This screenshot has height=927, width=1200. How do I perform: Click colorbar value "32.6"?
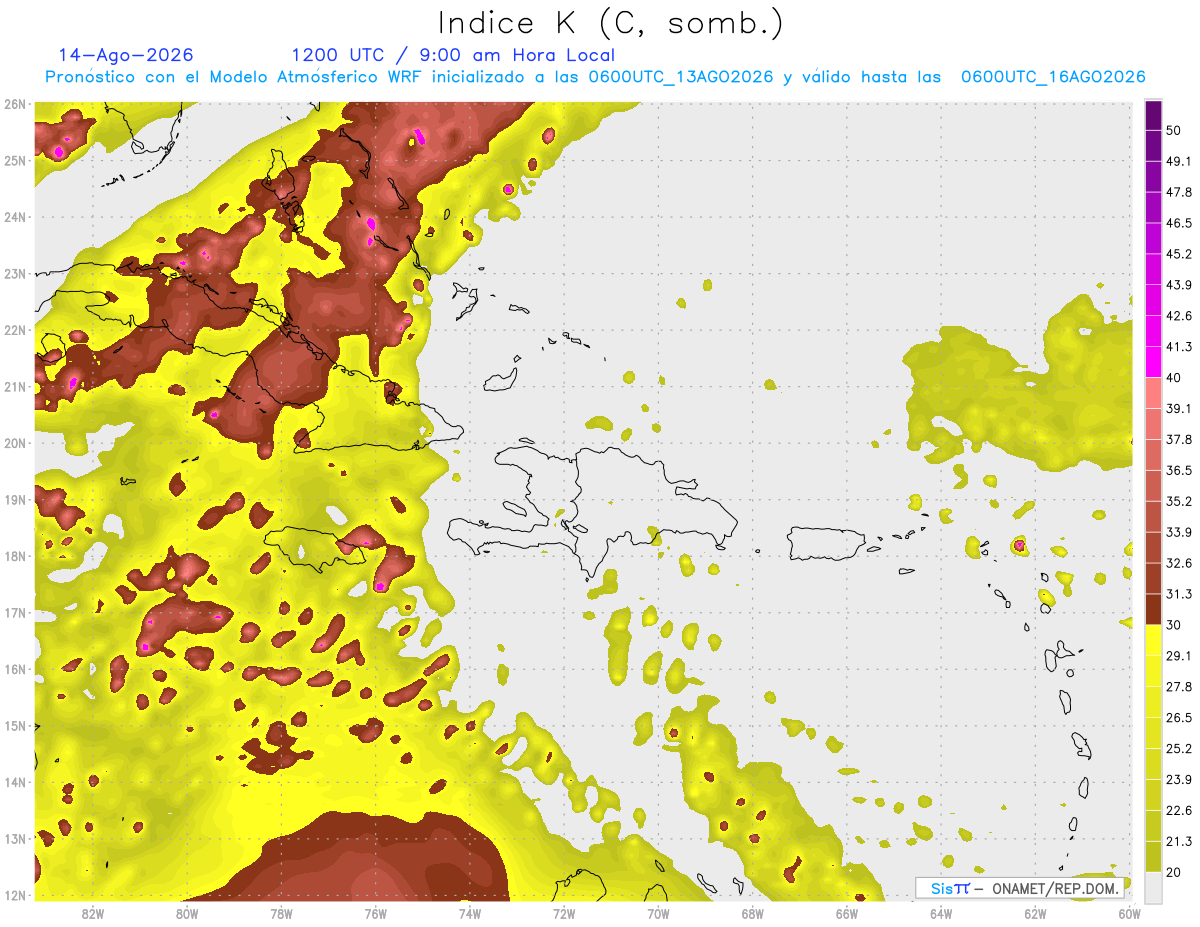1178,563
